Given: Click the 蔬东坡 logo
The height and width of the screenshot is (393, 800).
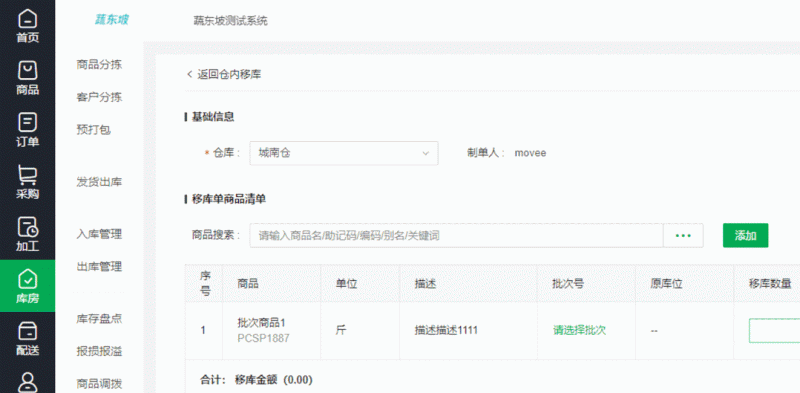Looking at the screenshot, I should point(112,20).
